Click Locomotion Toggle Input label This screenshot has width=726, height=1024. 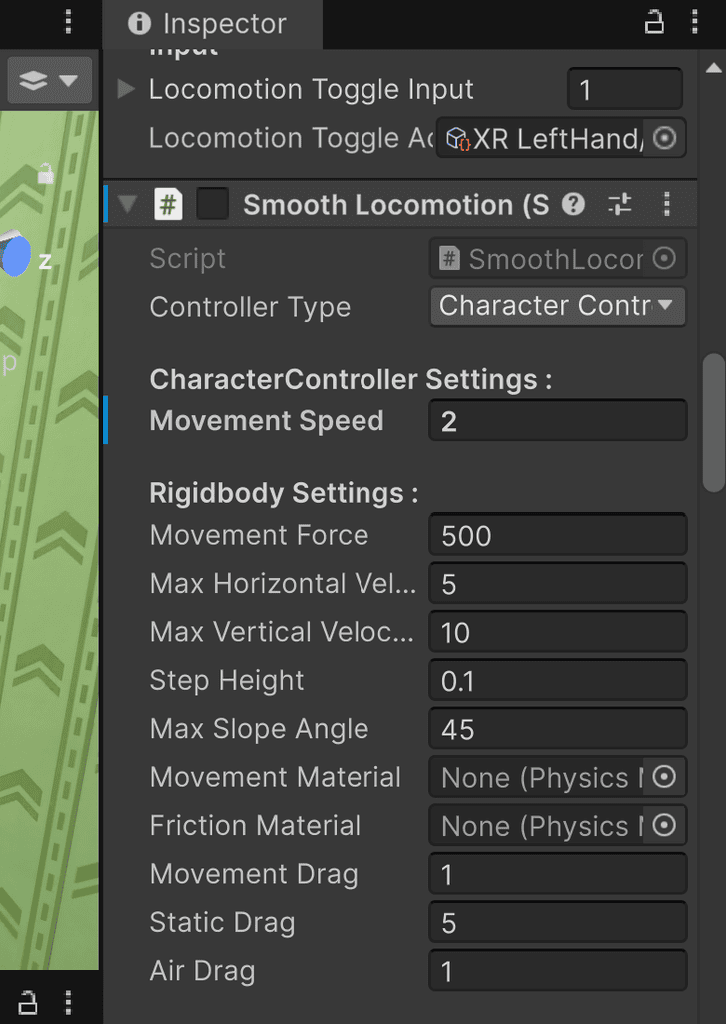point(311,89)
